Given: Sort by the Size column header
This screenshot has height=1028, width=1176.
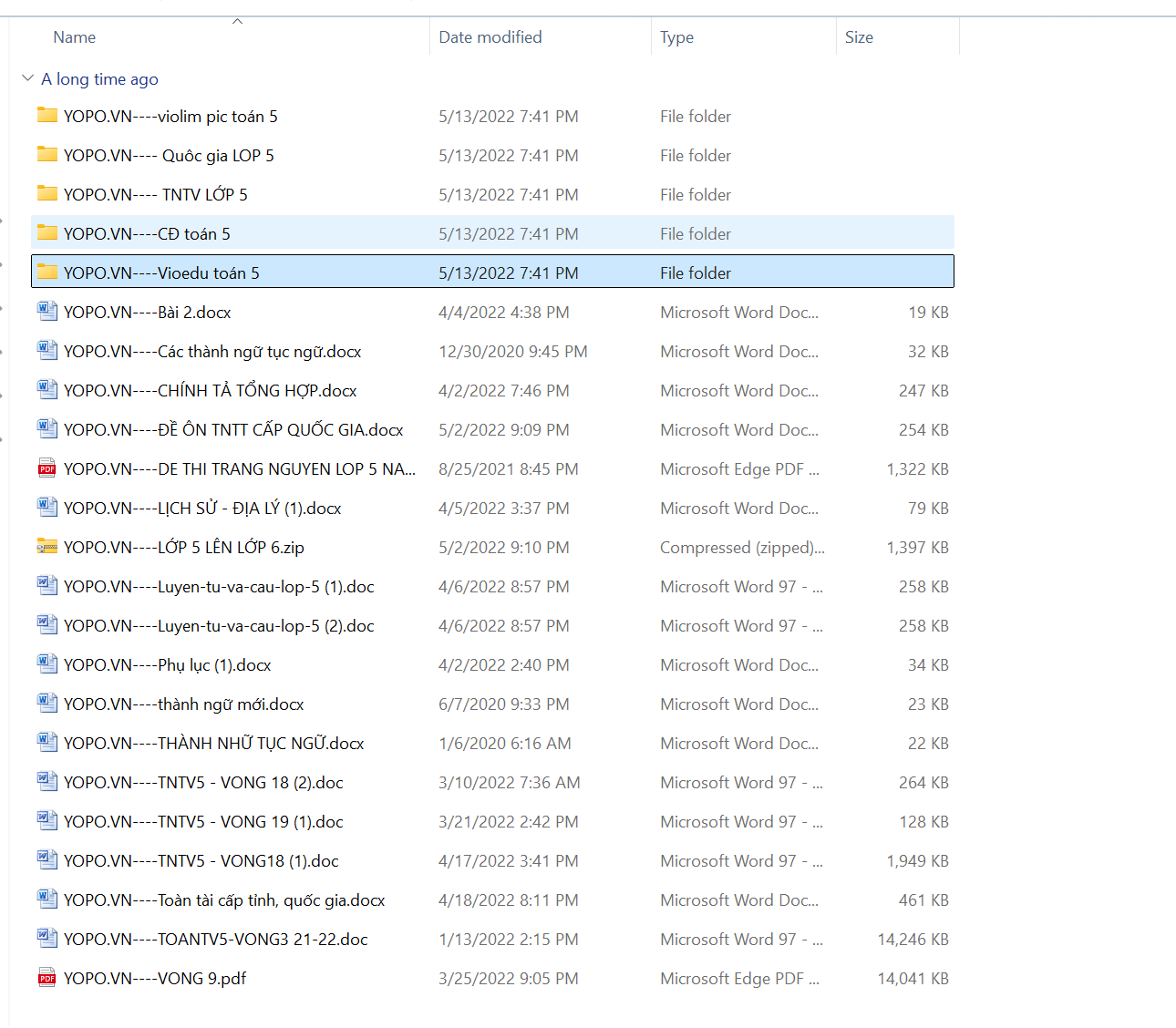Looking at the screenshot, I should pos(859,37).
